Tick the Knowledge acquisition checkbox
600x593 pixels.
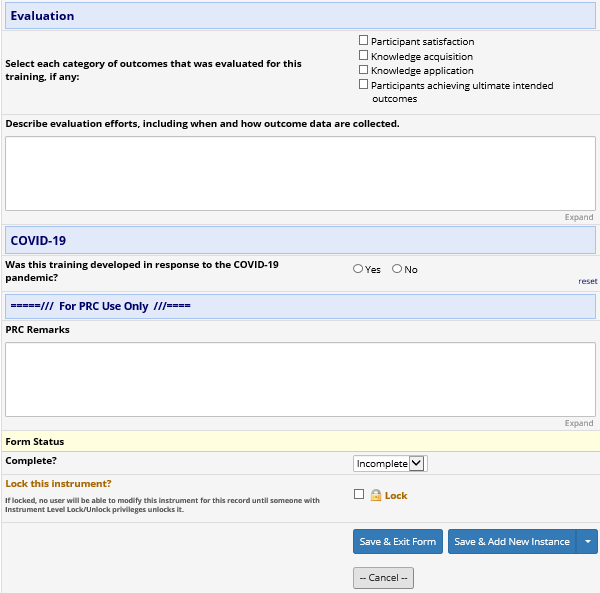pyautogui.click(x=364, y=56)
